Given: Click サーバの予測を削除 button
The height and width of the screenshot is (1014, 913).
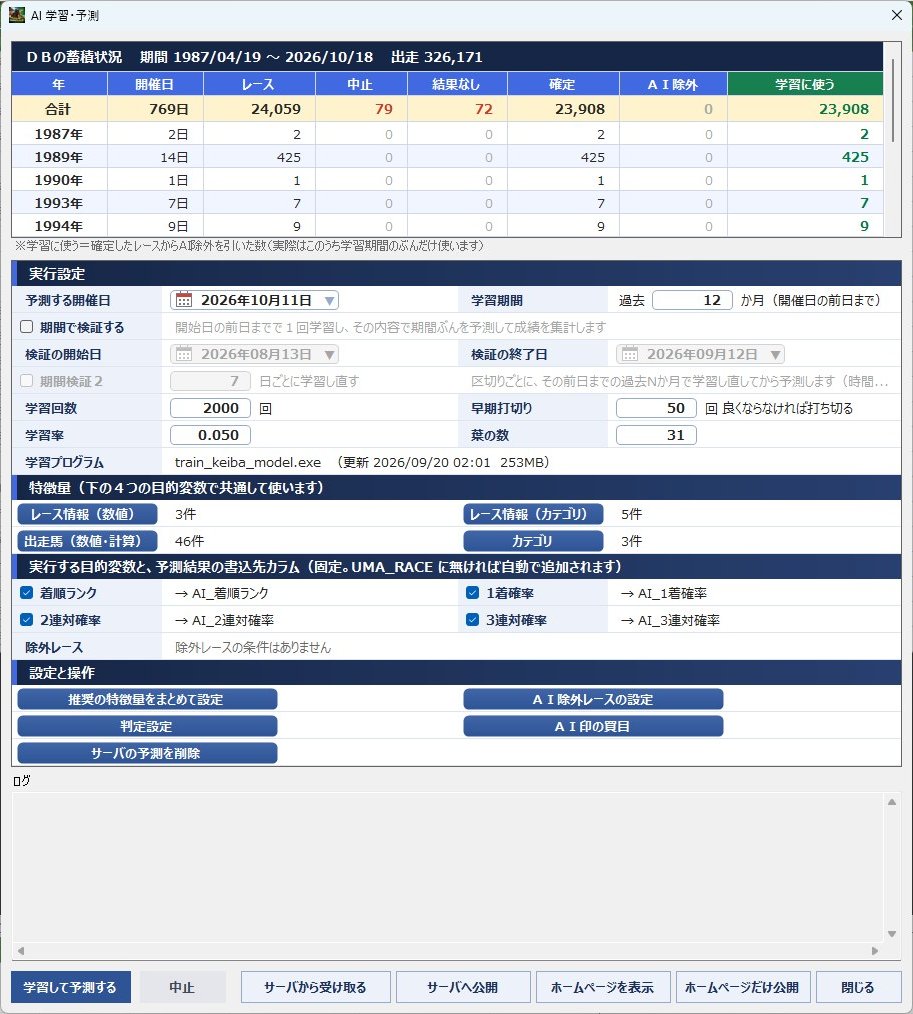Looking at the screenshot, I should (147, 753).
